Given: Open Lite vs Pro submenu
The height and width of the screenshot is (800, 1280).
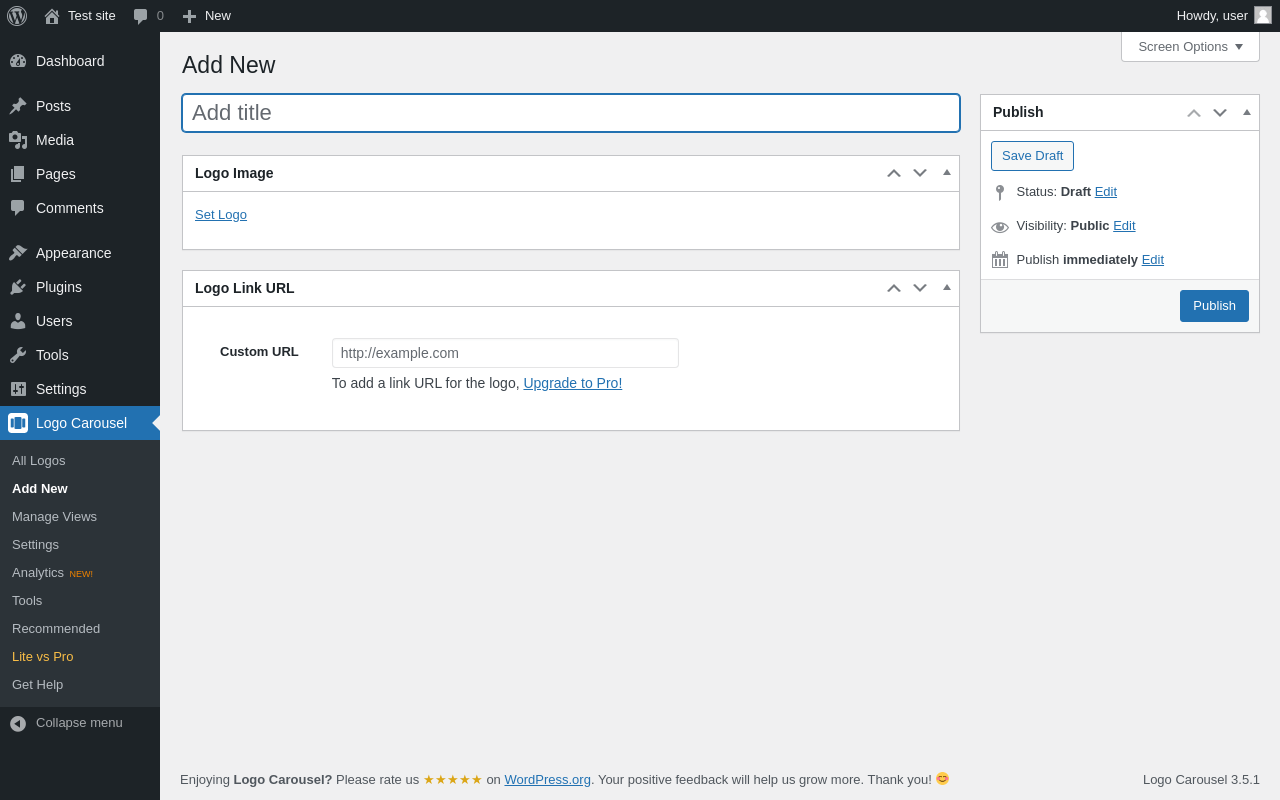Looking at the screenshot, I should (80, 657).
